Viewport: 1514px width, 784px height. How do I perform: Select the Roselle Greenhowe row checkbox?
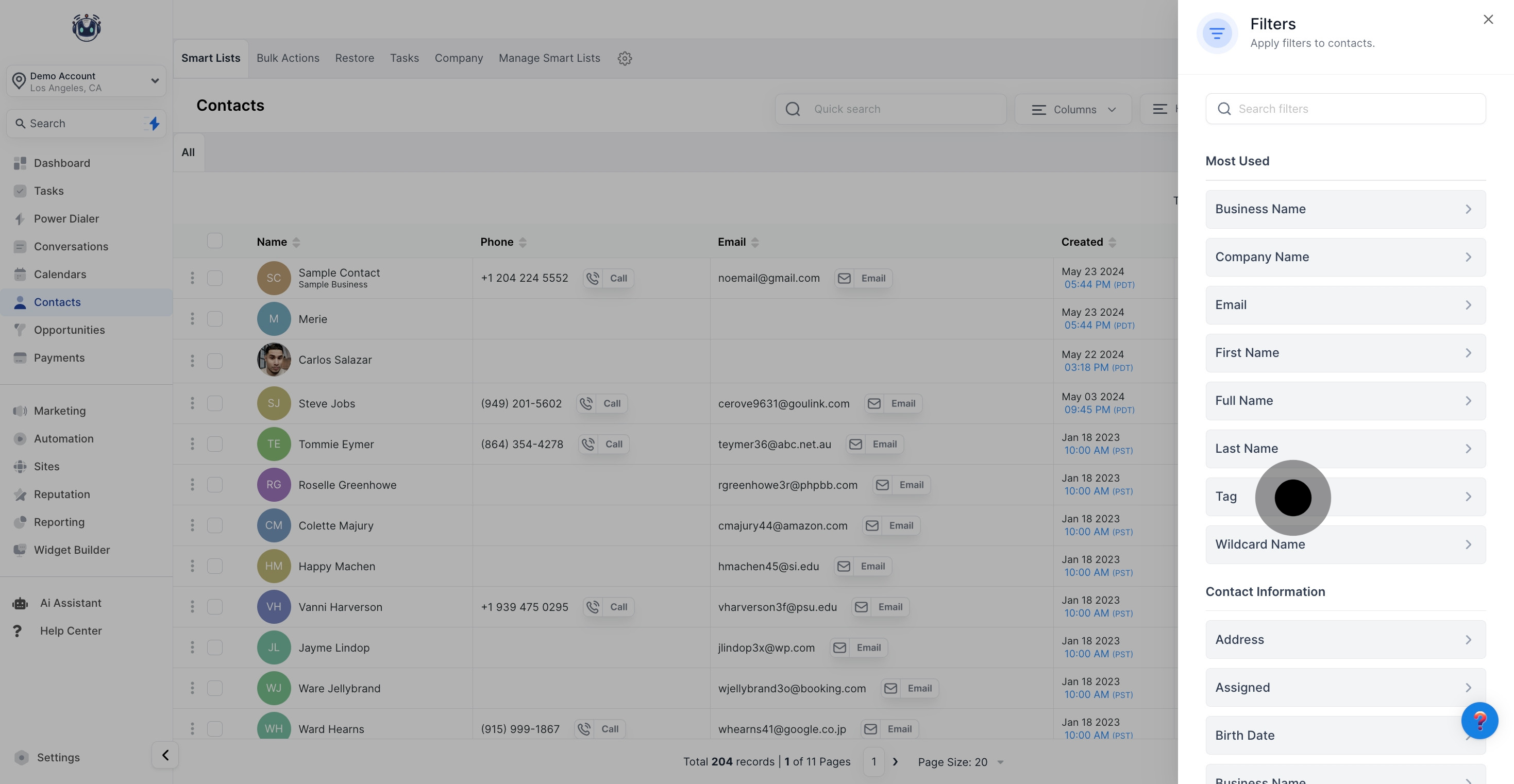tap(214, 485)
